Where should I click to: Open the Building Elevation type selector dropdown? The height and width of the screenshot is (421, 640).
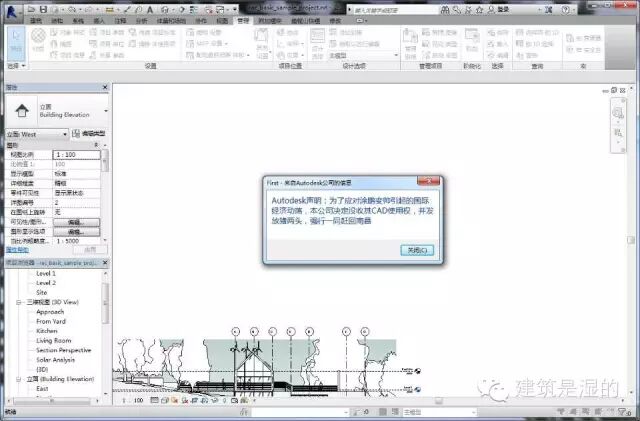[106, 111]
